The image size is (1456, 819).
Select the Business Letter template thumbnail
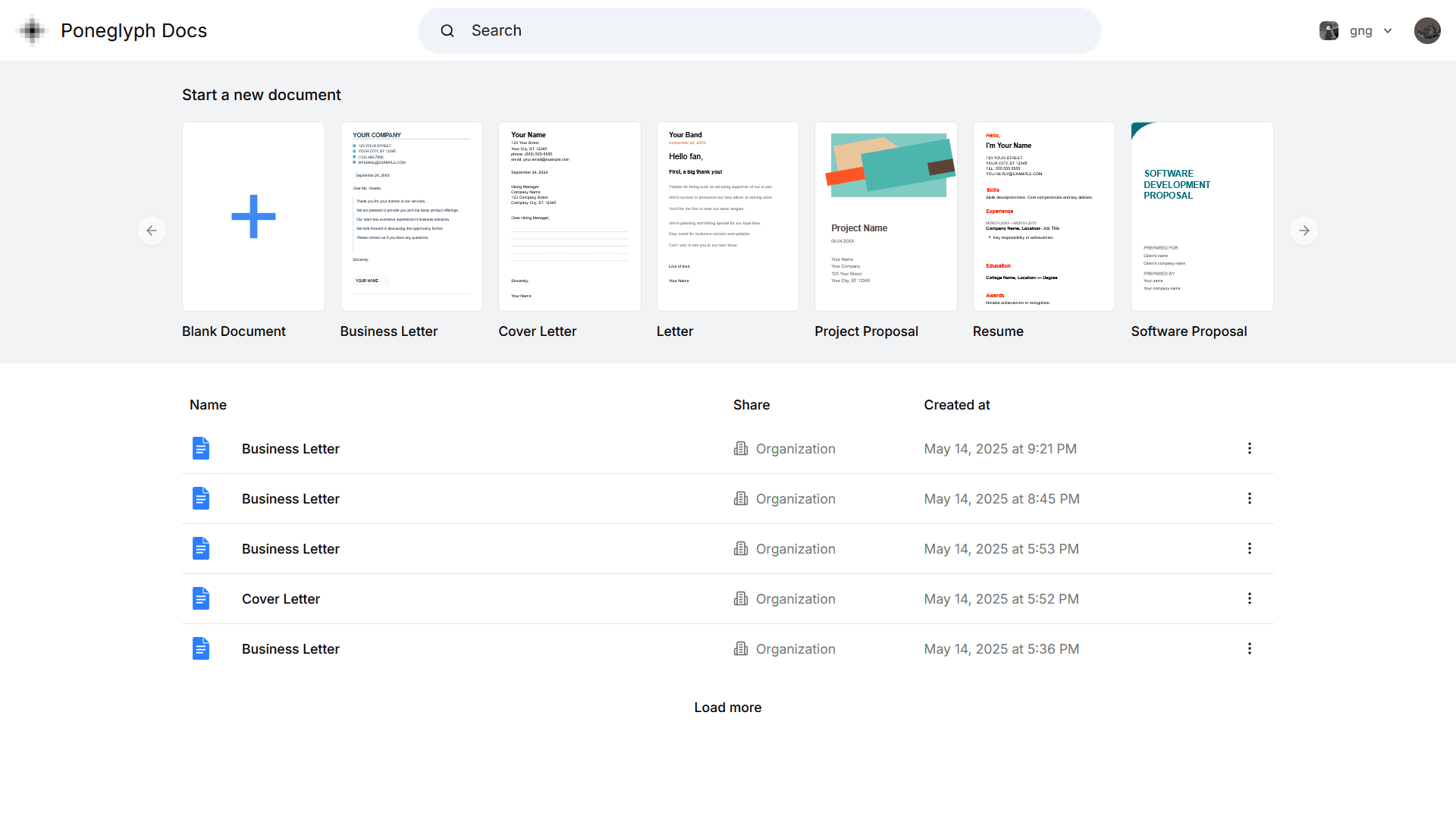click(x=412, y=216)
